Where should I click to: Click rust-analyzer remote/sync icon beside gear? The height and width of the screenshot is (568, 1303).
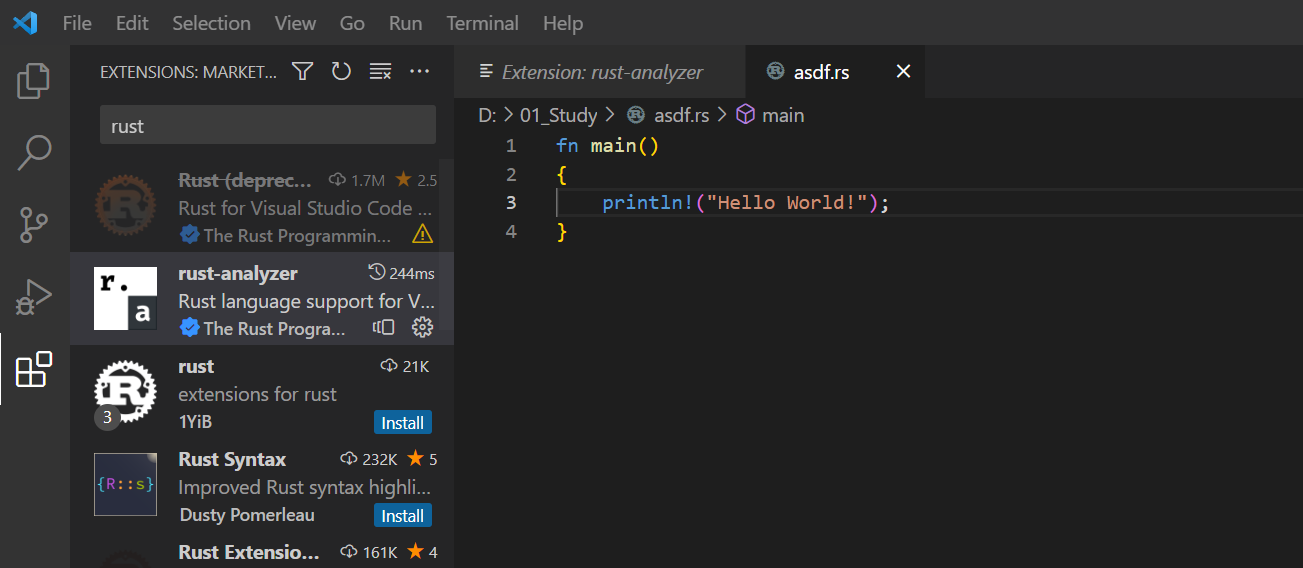coord(384,327)
